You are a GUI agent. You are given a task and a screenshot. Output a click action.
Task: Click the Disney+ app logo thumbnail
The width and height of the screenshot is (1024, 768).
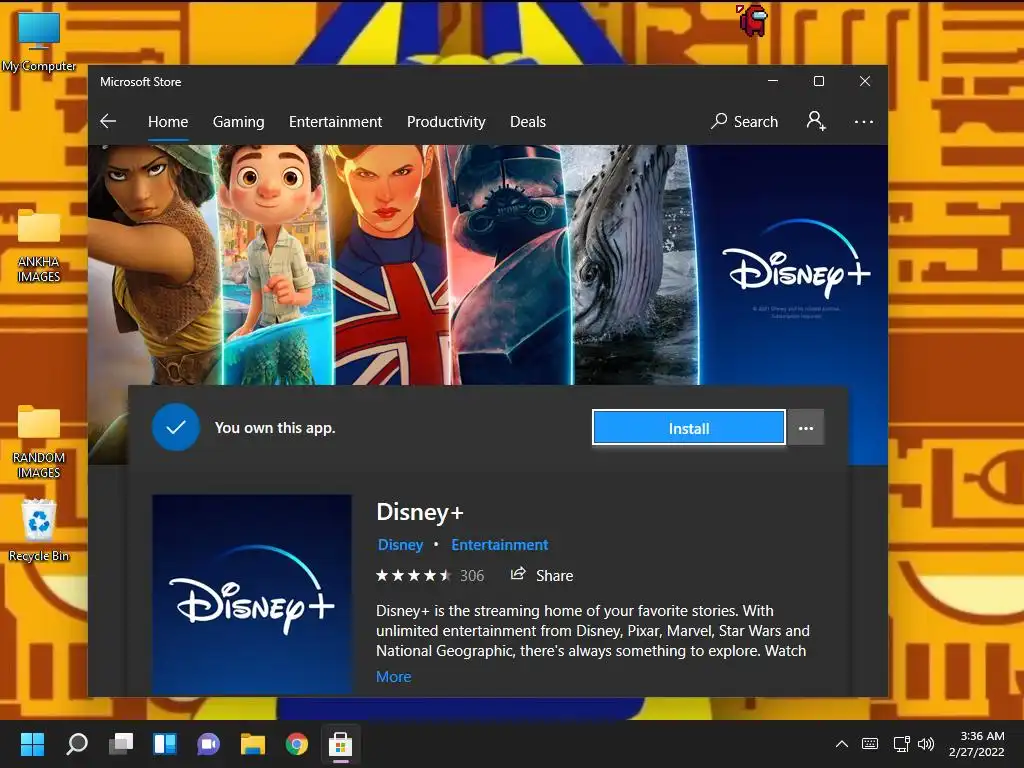(x=252, y=594)
